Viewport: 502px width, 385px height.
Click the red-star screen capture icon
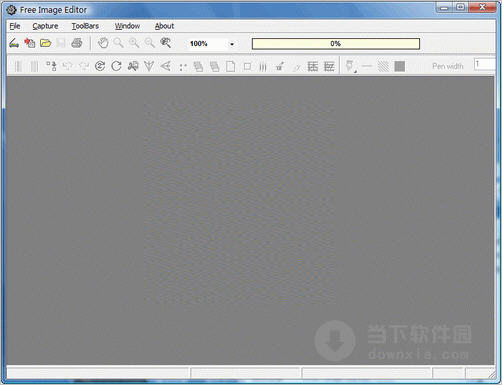click(x=30, y=43)
